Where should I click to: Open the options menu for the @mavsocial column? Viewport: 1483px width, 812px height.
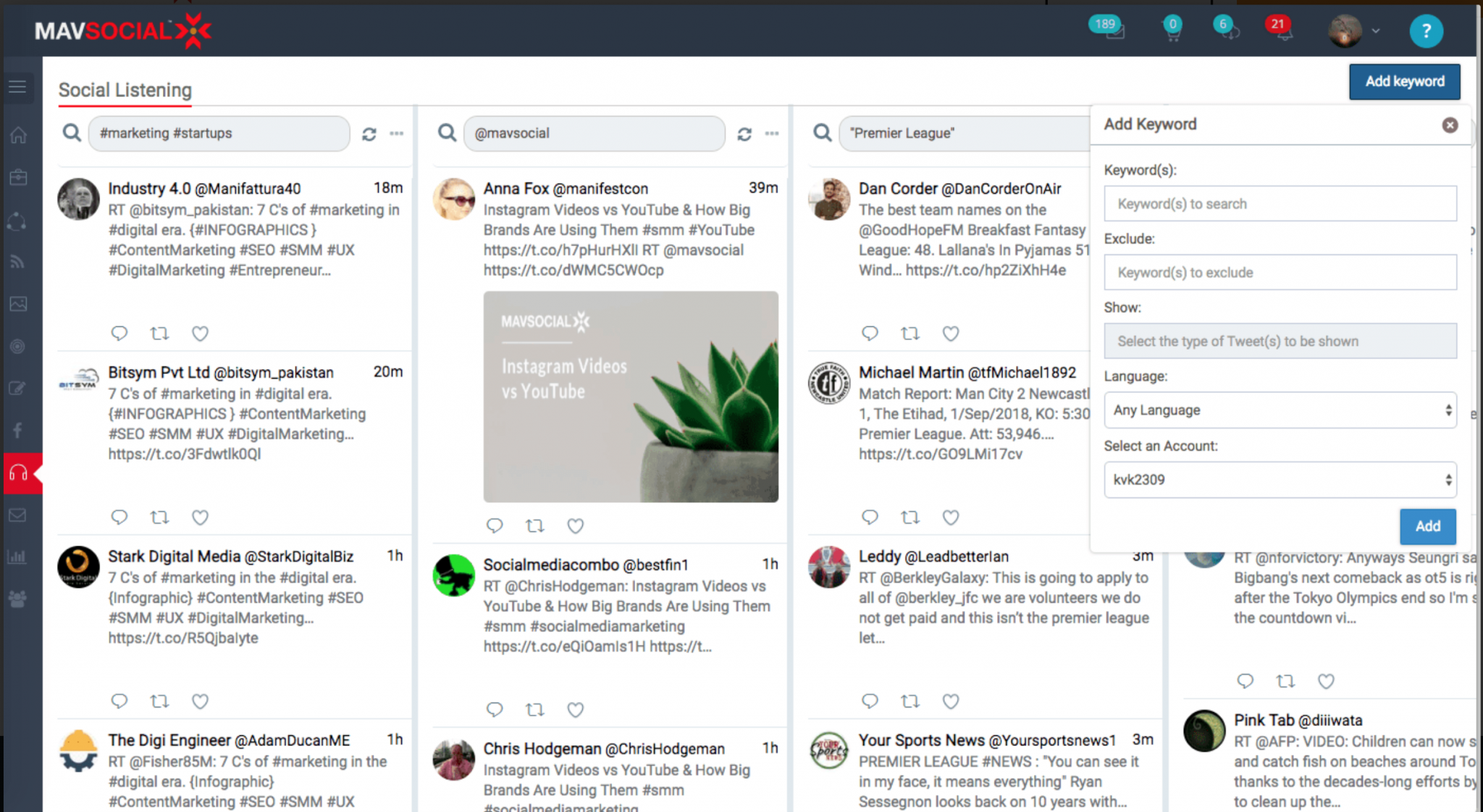tap(772, 134)
